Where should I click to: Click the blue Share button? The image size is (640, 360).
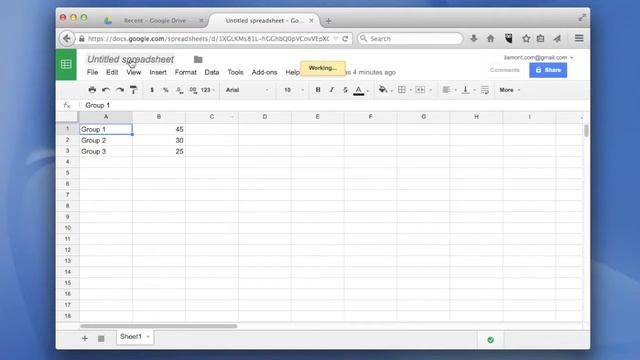pyautogui.click(x=548, y=70)
